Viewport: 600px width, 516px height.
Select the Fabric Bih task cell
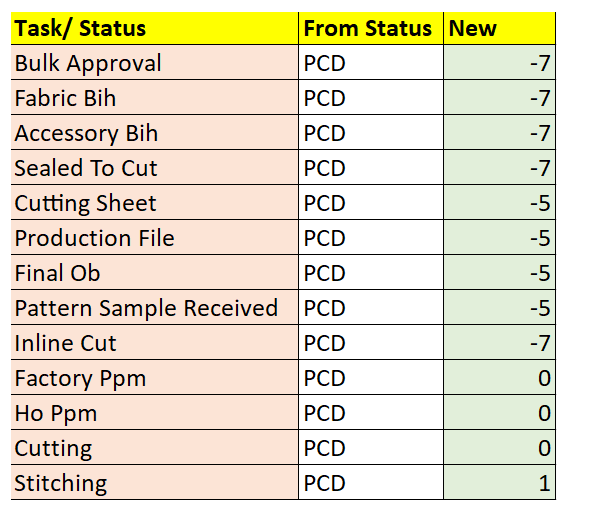point(155,98)
